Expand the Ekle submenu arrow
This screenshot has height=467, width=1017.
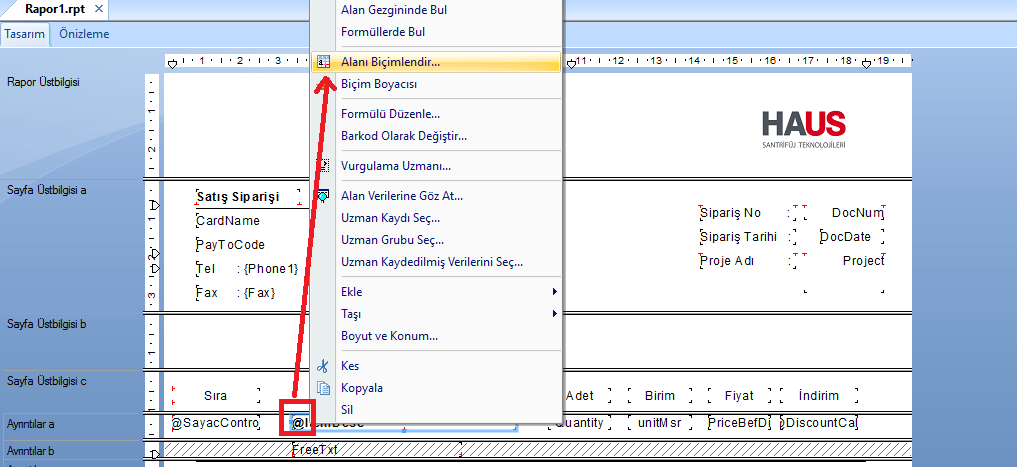[x=555, y=292]
